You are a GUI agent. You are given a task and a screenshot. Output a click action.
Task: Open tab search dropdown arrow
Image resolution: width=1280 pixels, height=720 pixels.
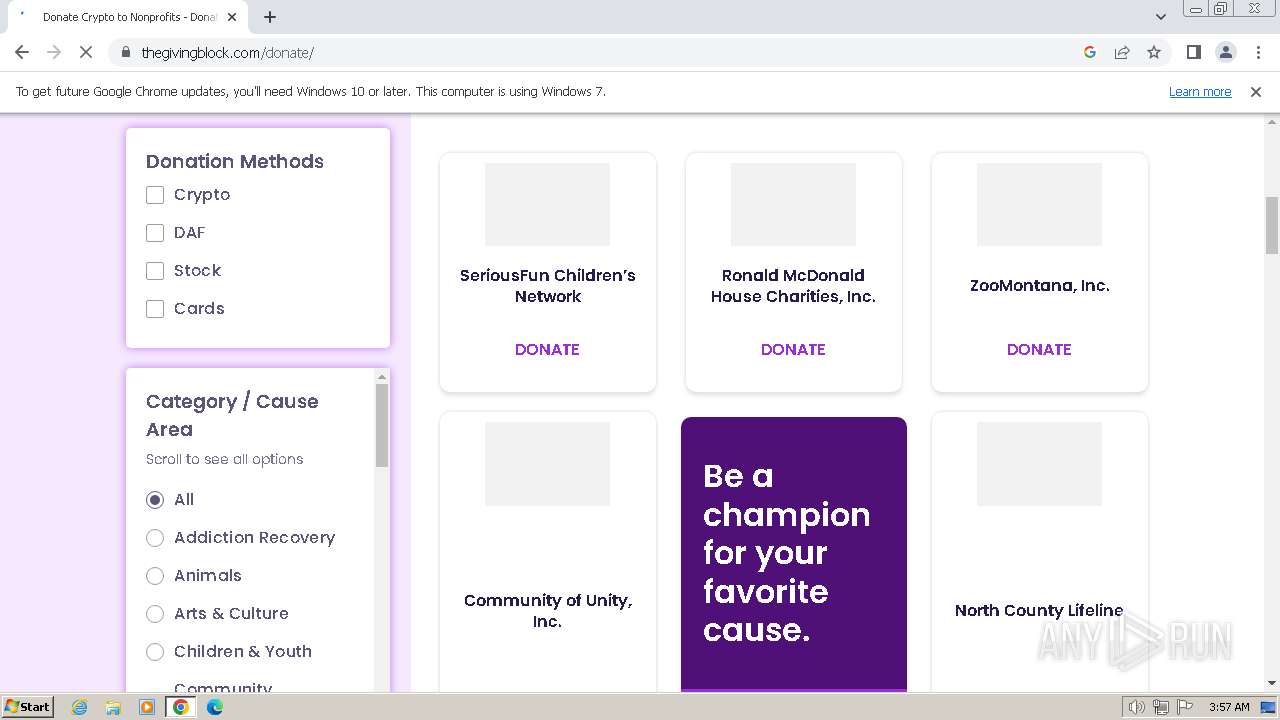pos(1161,17)
